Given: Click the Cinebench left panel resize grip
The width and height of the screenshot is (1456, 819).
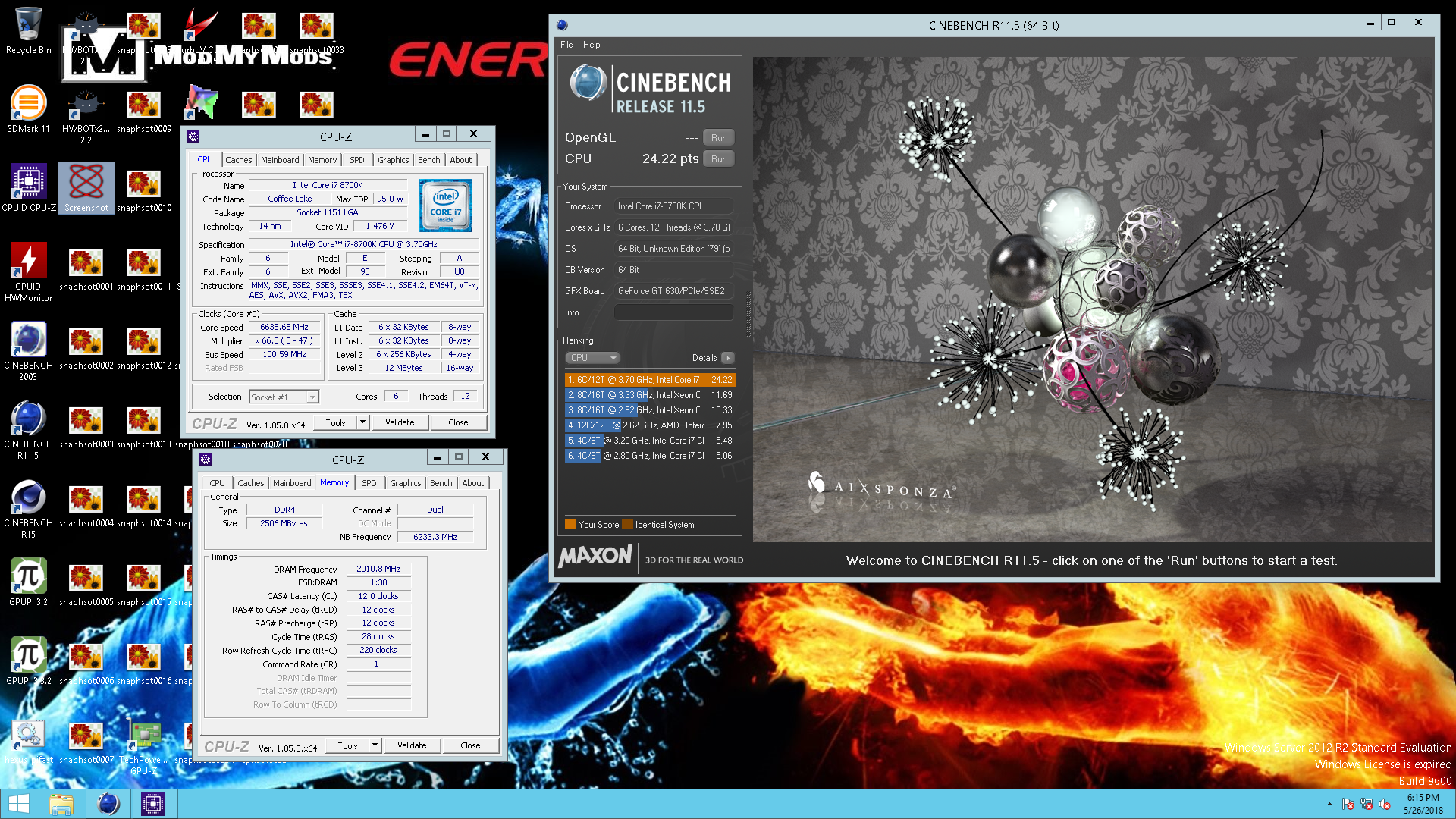Looking at the screenshot, I should [x=748, y=313].
